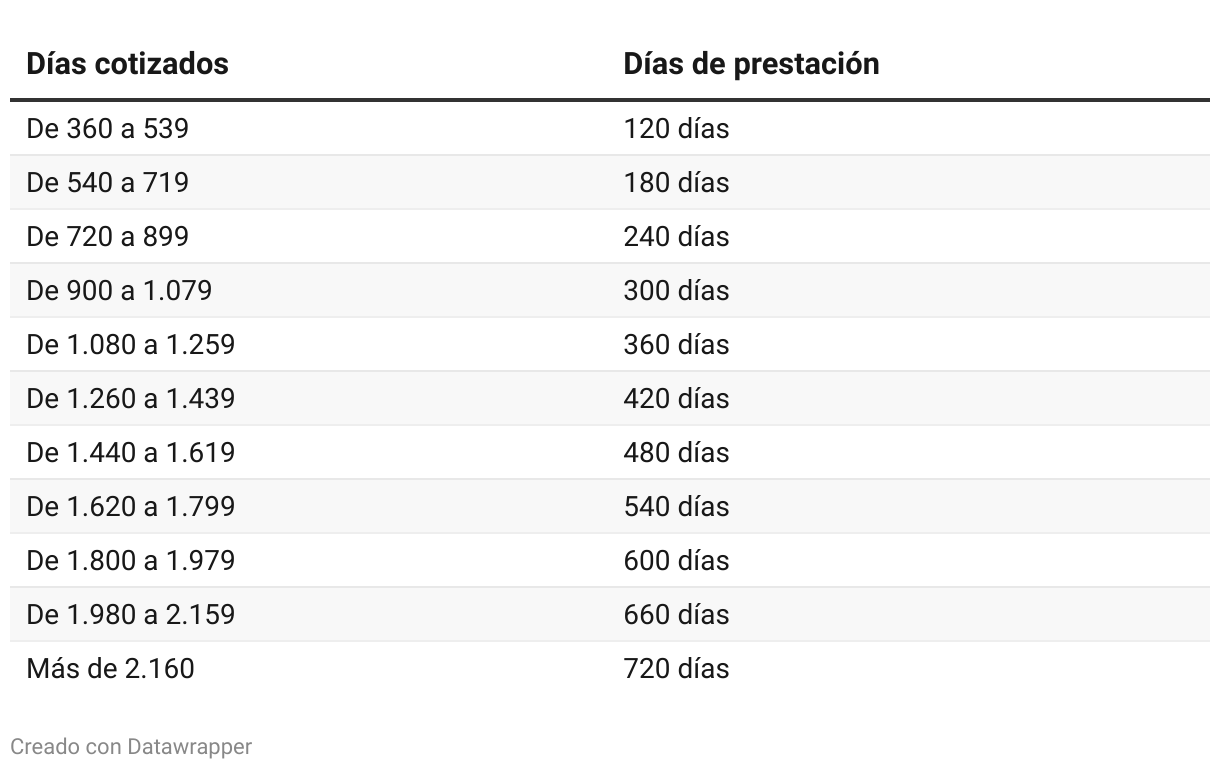Click the '240 días' cell
Viewport: 1220px width, 770px height.
pyautogui.click(x=676, y=237)
